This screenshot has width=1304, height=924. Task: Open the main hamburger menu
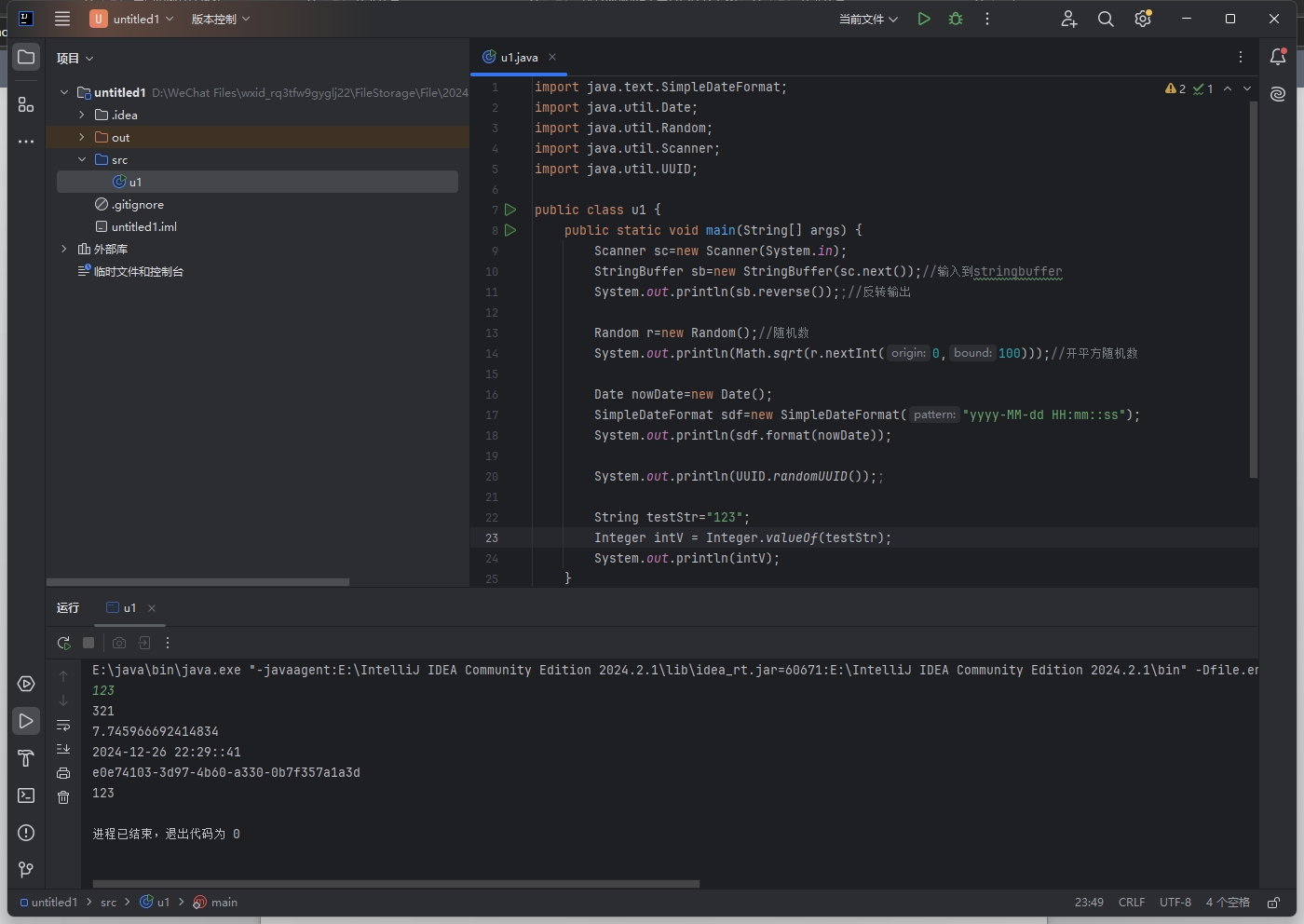62,19
